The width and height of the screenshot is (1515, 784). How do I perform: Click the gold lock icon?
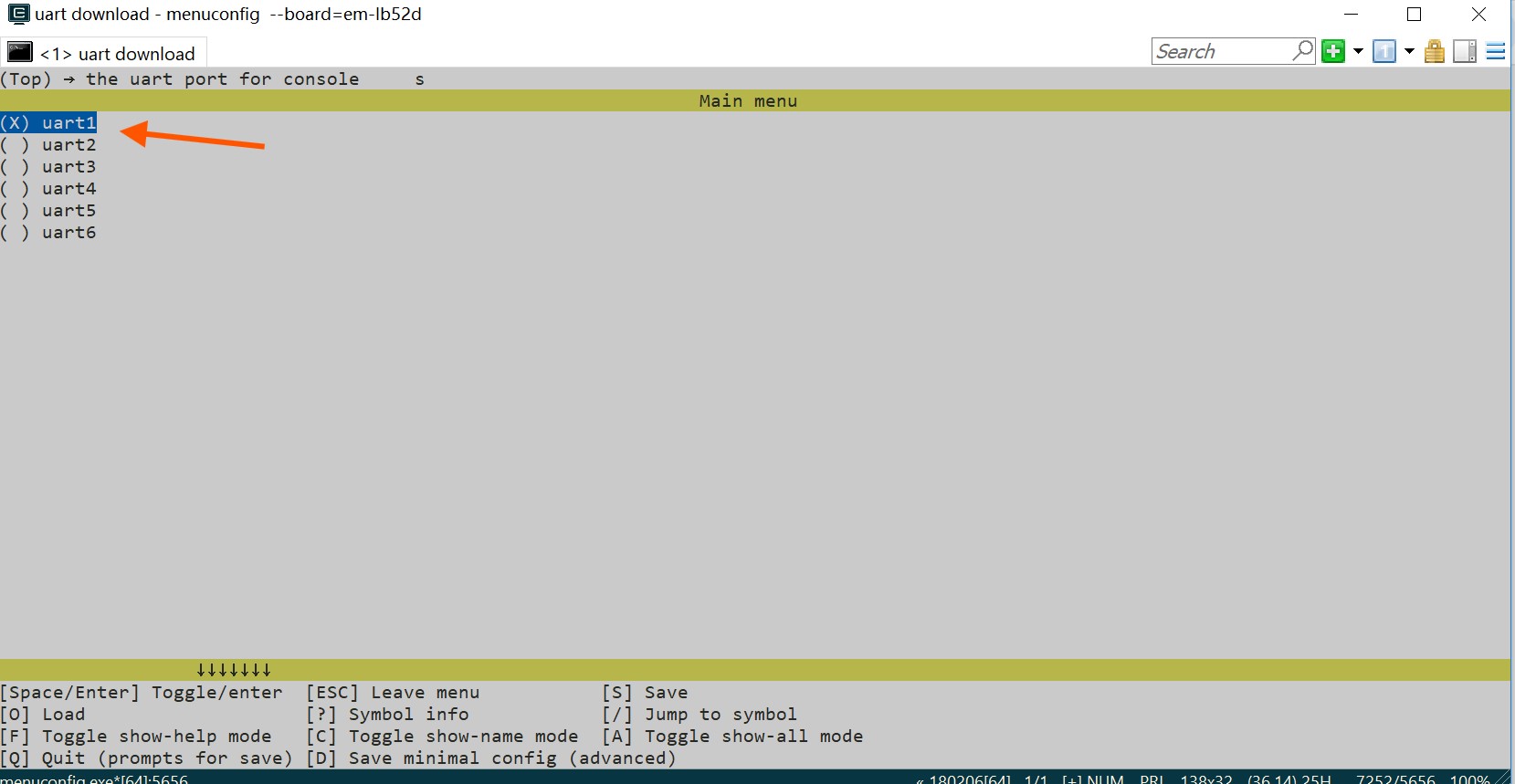click(1435, 51)
